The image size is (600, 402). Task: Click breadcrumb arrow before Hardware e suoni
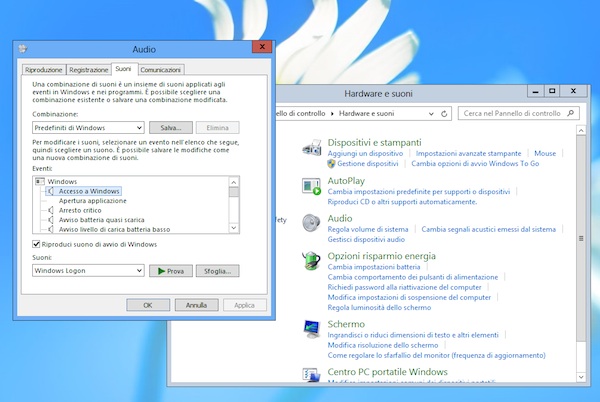tap(332, 114)
